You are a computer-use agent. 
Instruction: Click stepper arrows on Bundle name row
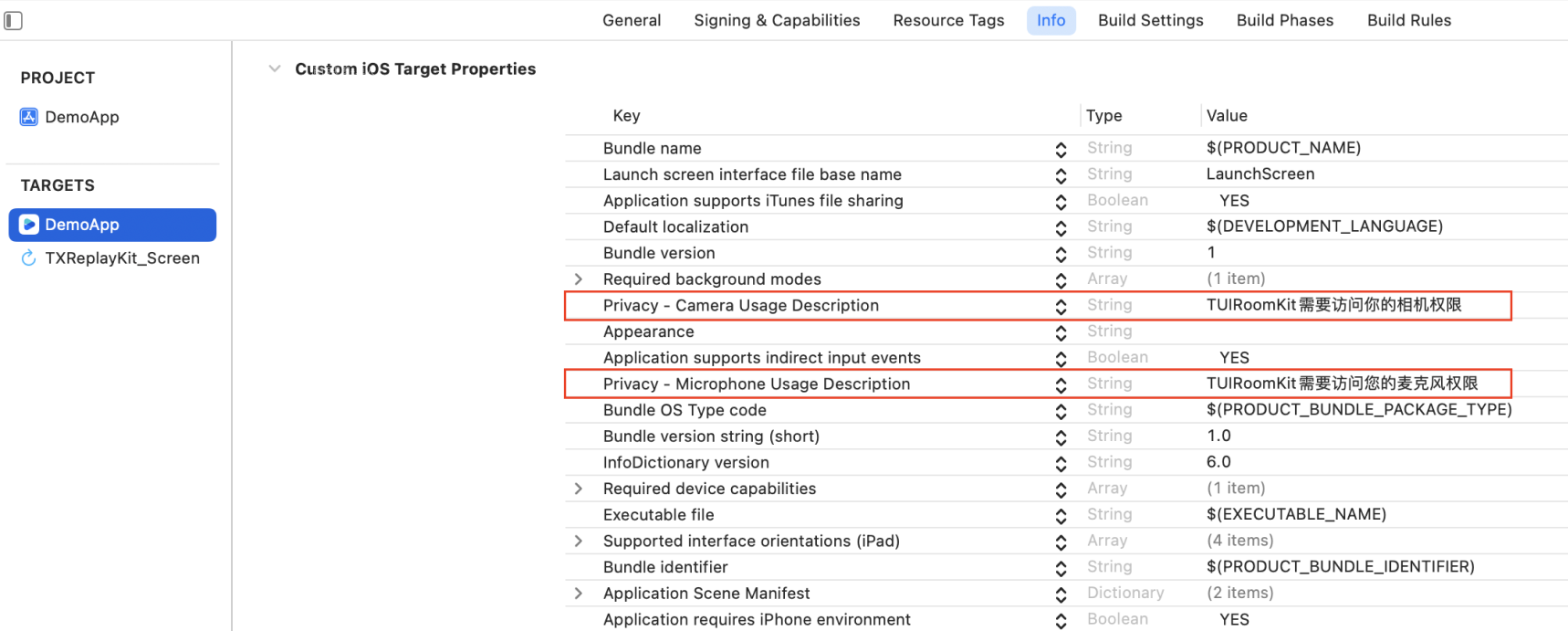(x=1061, y=149)
